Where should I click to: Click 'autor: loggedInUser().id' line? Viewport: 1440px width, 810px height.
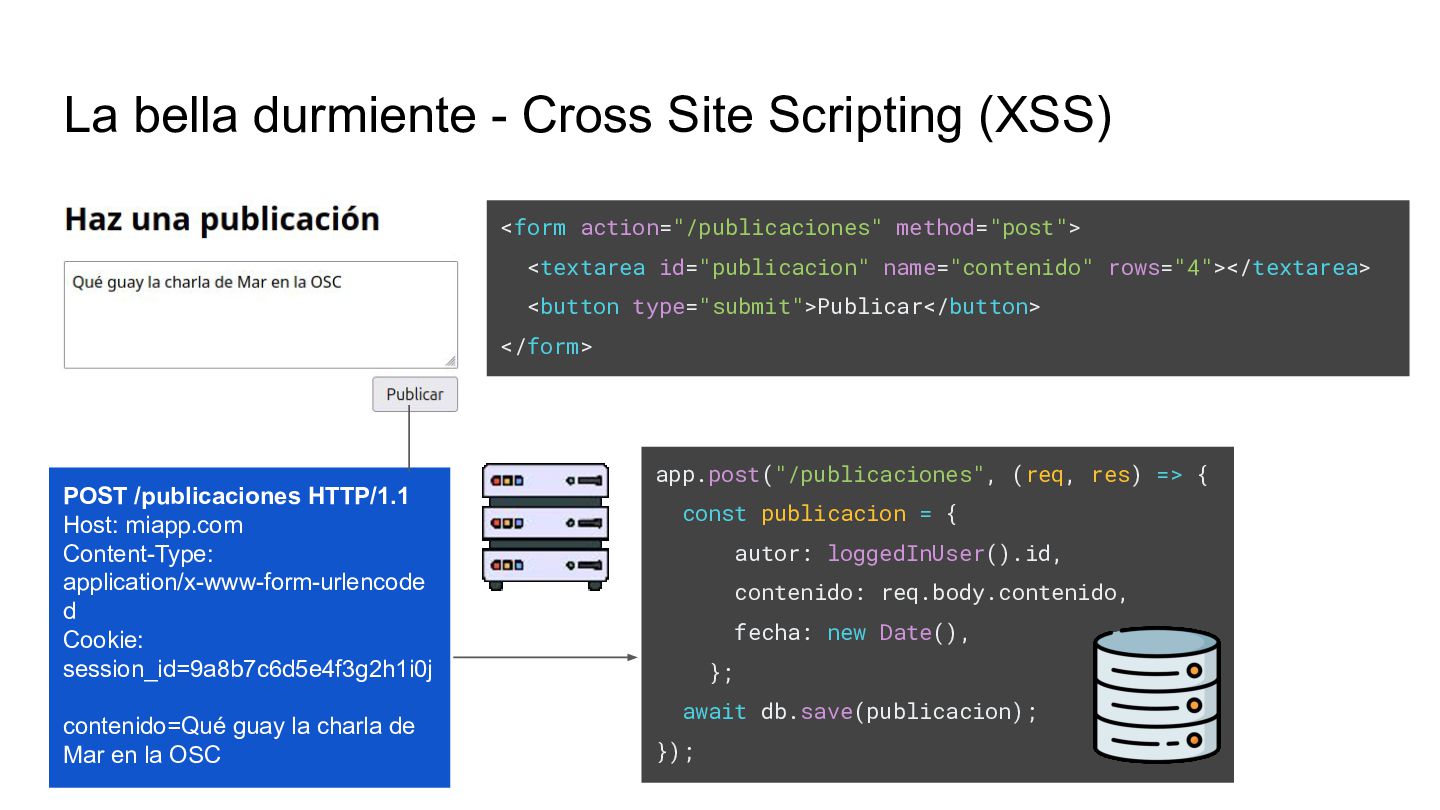click(898, 553)
